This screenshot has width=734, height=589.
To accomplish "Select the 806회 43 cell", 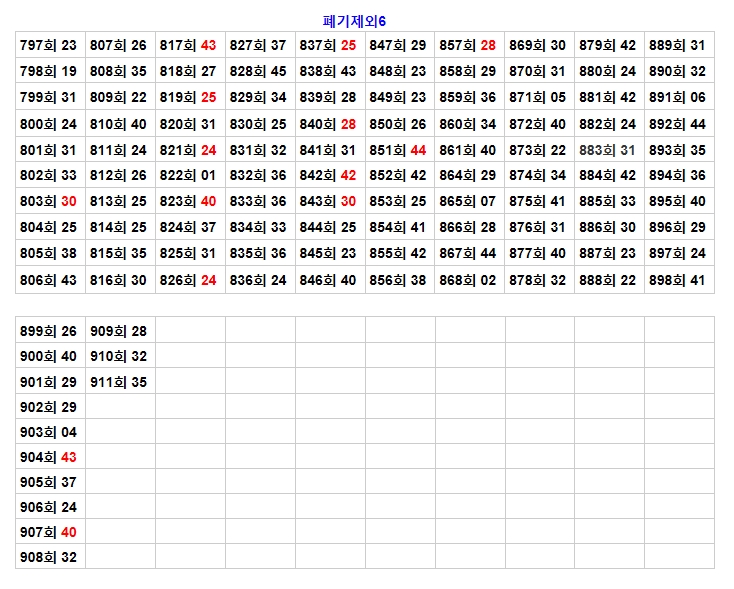I will [x=49, y=281].
